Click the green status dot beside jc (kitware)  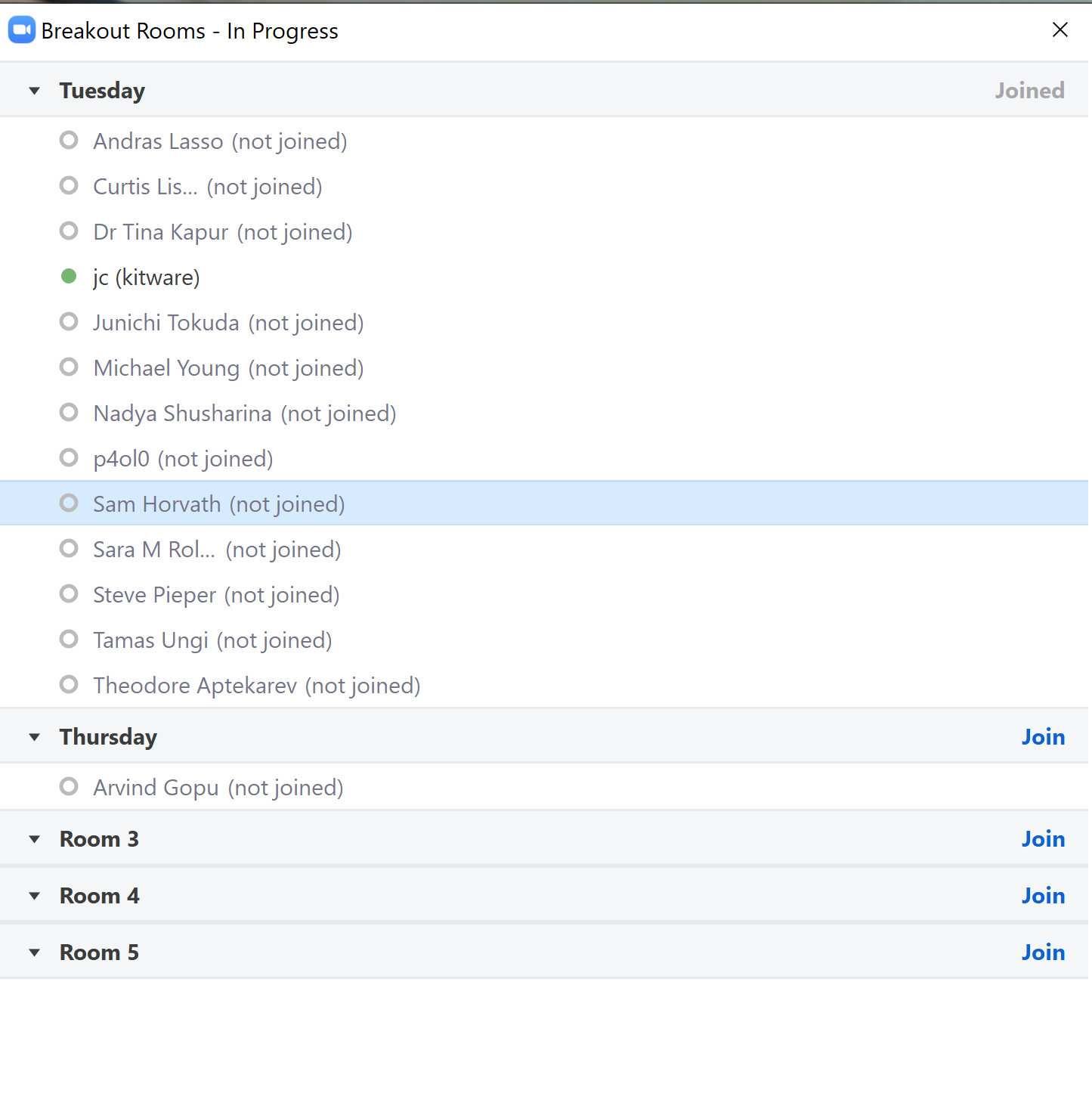coord(69,277)
